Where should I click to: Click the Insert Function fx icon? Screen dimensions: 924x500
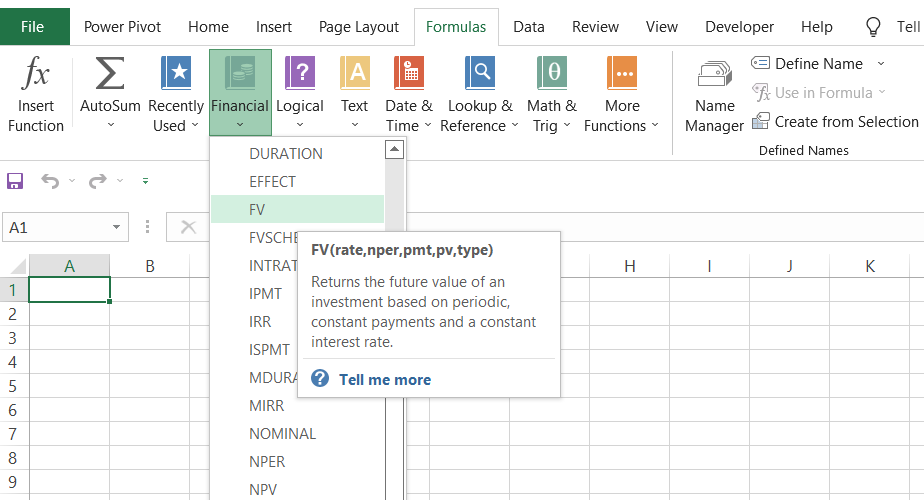[35, 75]
